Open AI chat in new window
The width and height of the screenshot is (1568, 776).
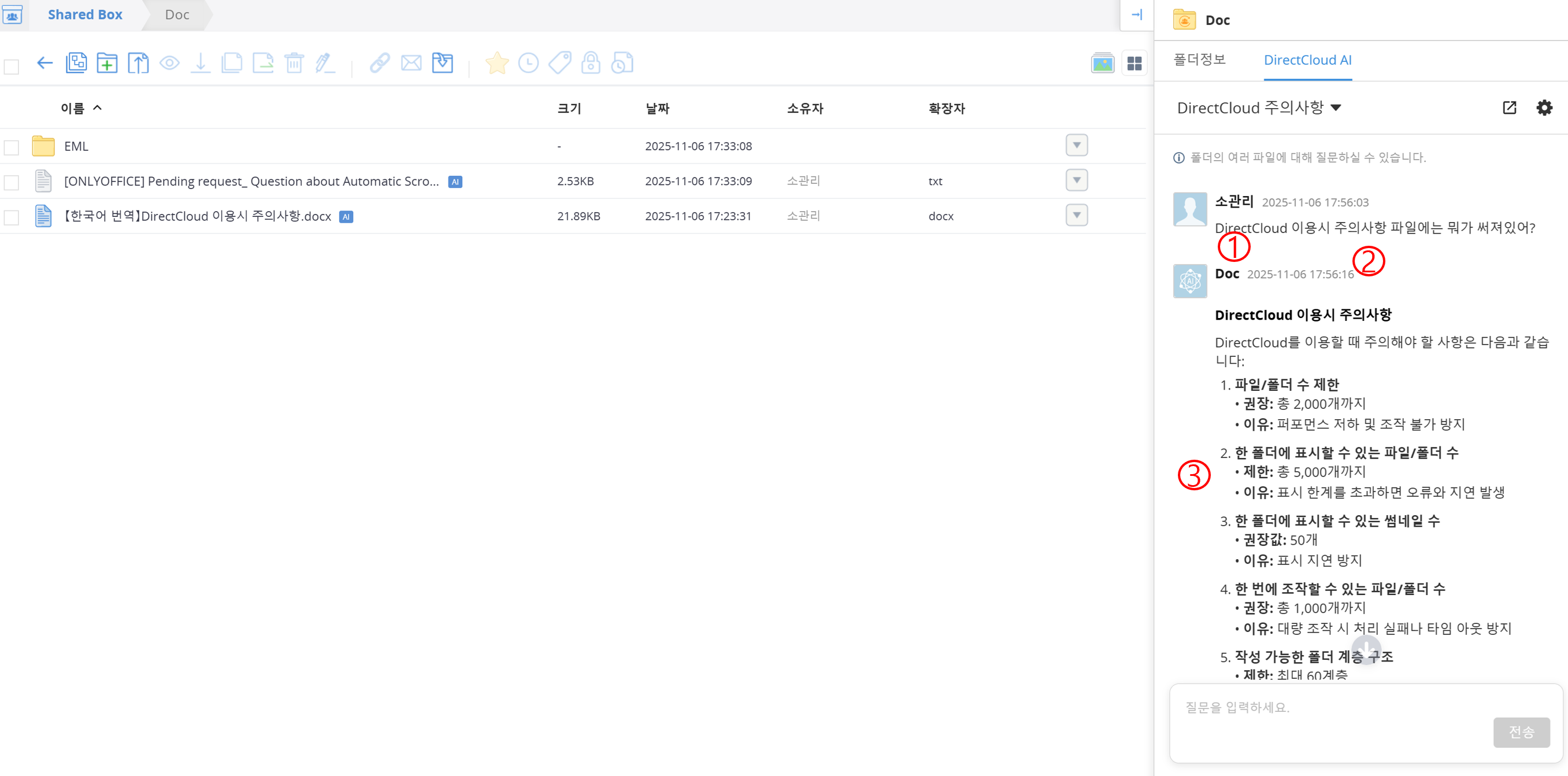click(x=1509, y=108)
